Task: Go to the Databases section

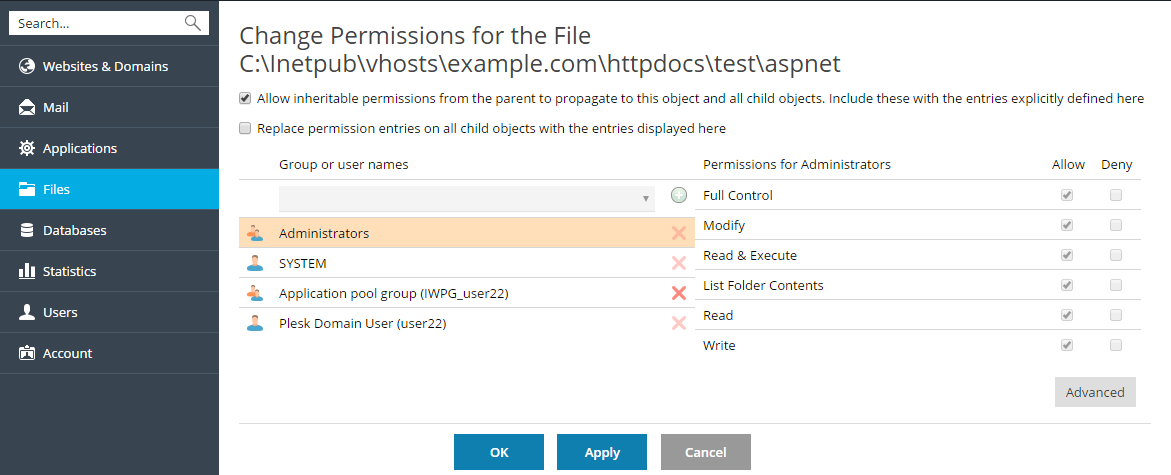Action: click(x=74, y=230)
